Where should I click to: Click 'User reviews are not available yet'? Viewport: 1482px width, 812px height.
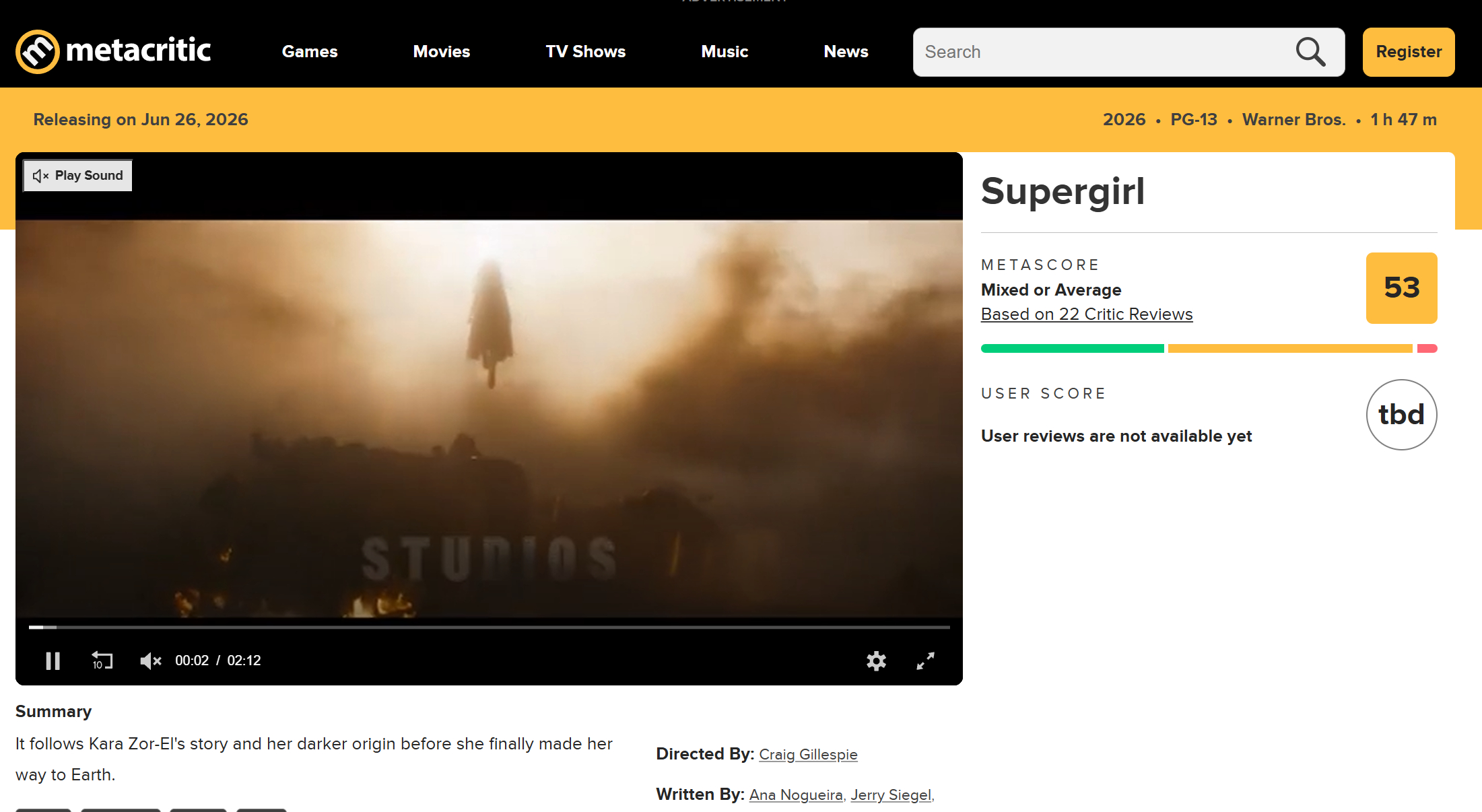pyautogui.click(x=1116, y=436)
